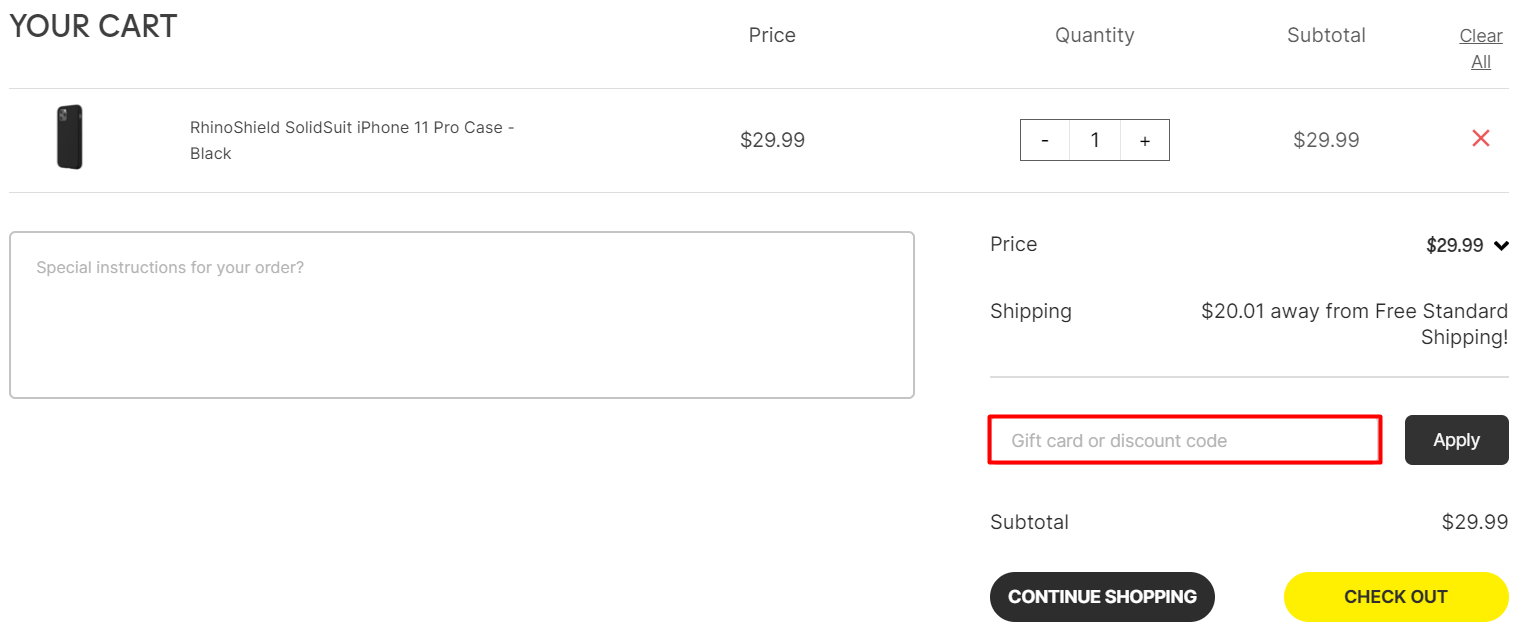Click the gift card or discount code field

[1185, 441]
